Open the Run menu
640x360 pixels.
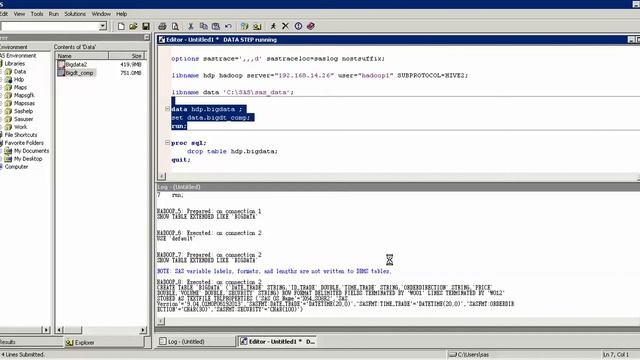[53, 14]
